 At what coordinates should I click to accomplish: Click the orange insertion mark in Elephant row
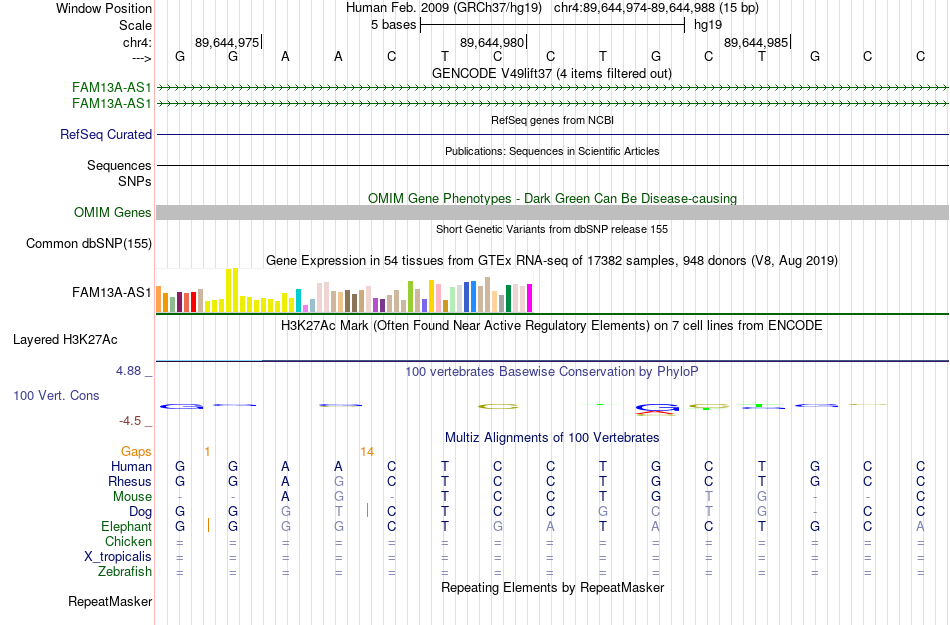coord(208,525)
